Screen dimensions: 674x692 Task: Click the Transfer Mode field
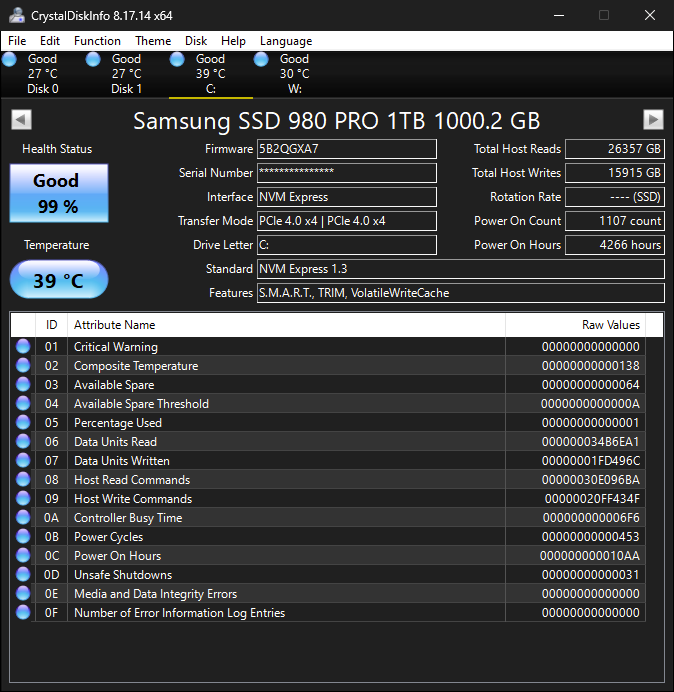[x=347, y=221]
